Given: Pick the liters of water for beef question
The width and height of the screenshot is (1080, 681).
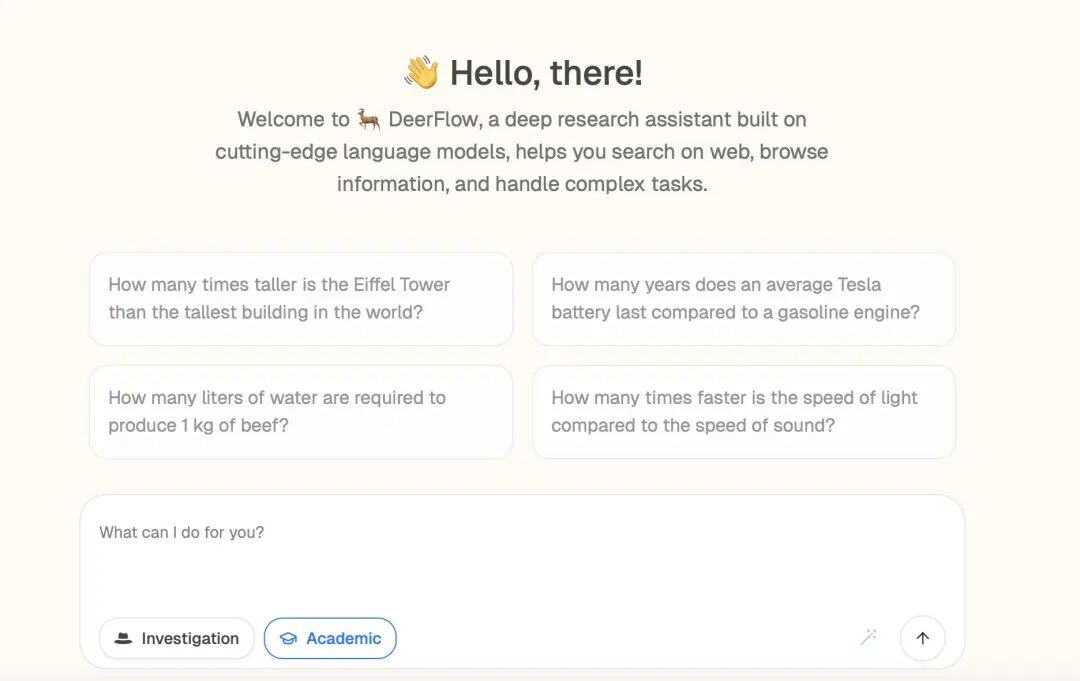Looking at the screenshot, I should pyautogui.click(x=301, y=412).
